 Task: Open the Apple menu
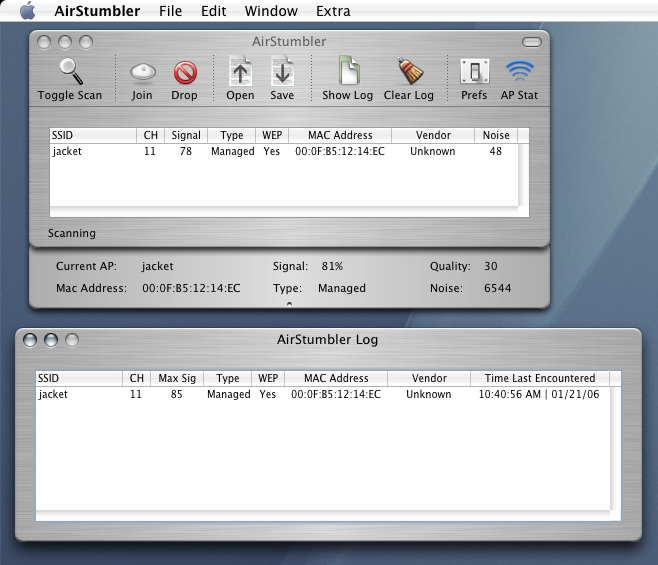pyautogui.click(x=27, y=11)
